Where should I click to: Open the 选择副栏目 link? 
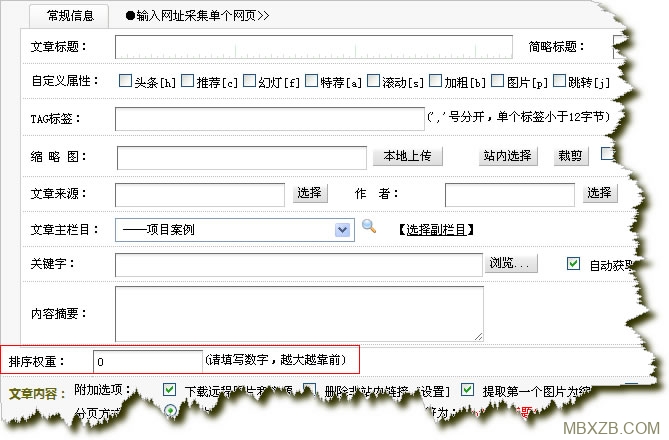point(436,230)
